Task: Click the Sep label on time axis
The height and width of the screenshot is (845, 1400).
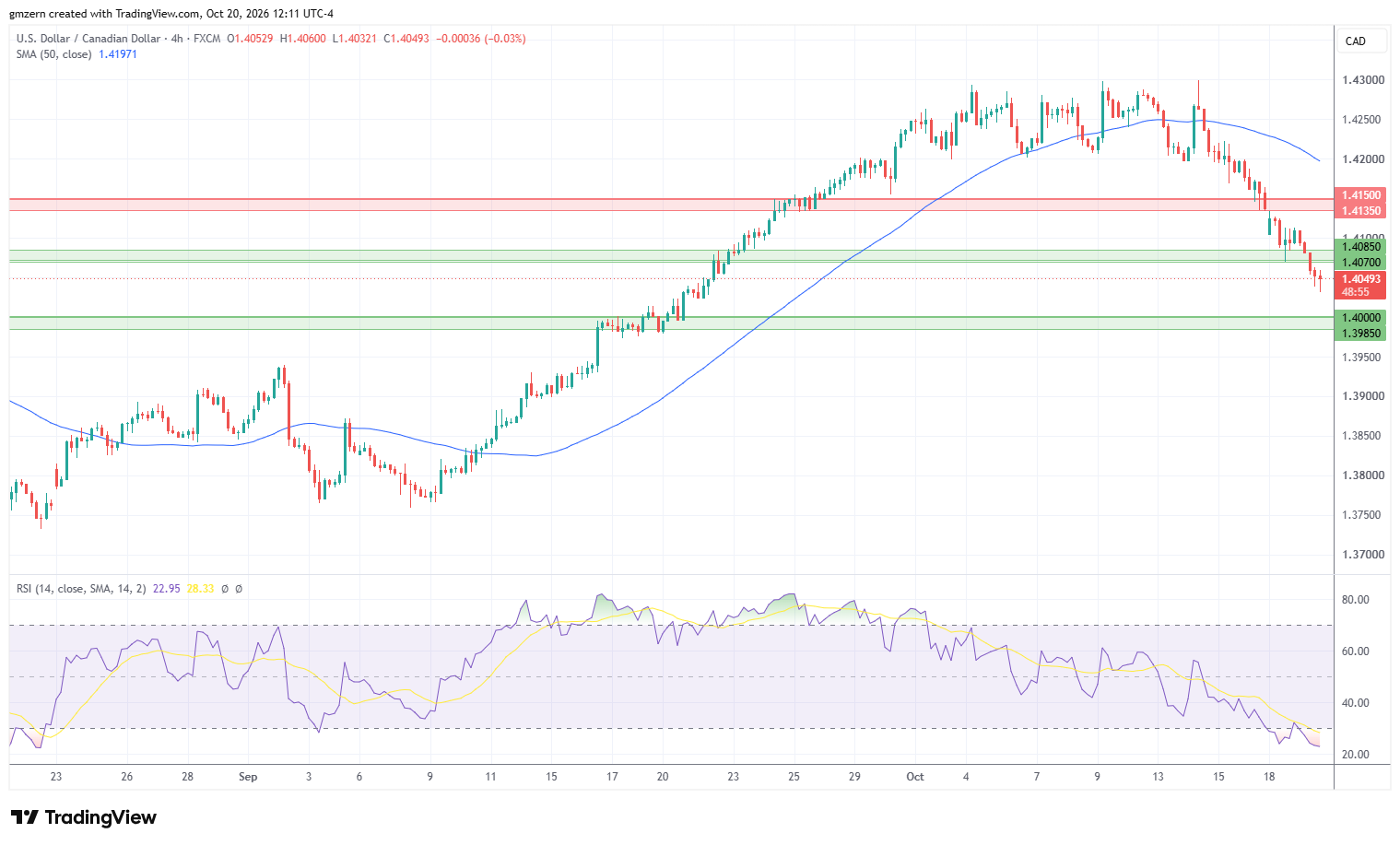Action: point(248,777)
